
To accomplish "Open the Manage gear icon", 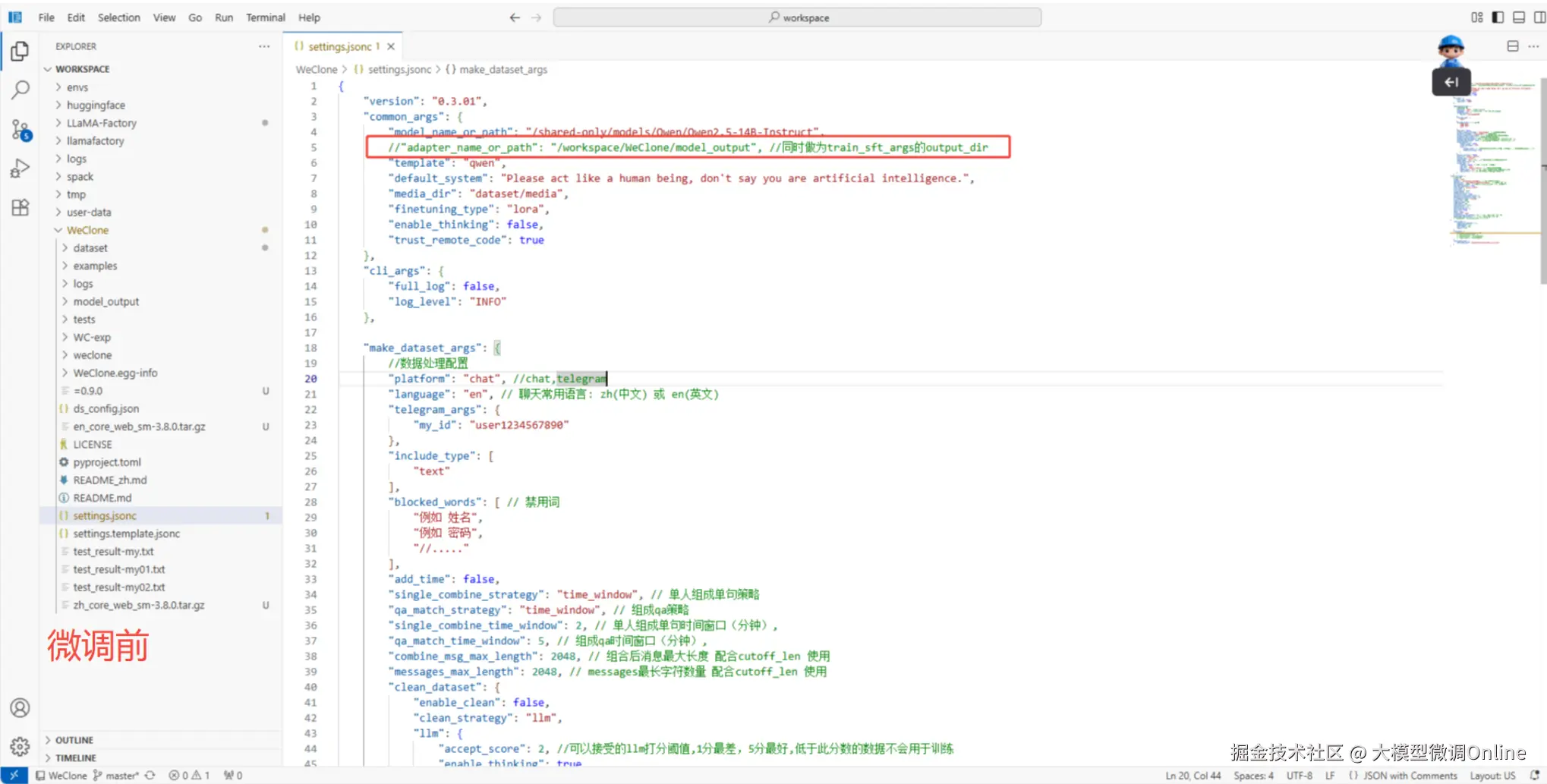I will pyautogui.click(x=20, y=746).
